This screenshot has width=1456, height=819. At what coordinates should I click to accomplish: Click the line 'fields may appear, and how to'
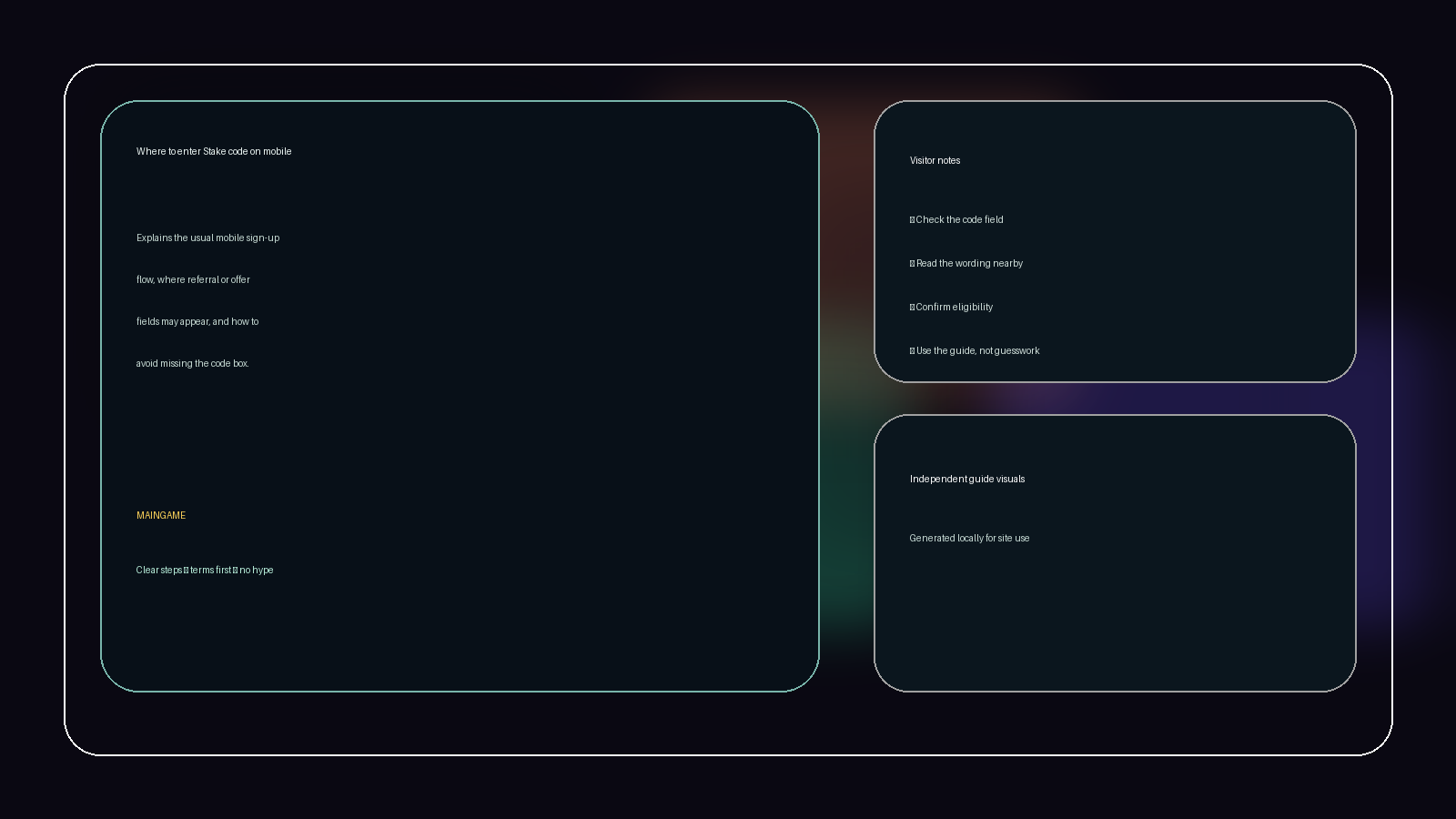pos(197,321)
